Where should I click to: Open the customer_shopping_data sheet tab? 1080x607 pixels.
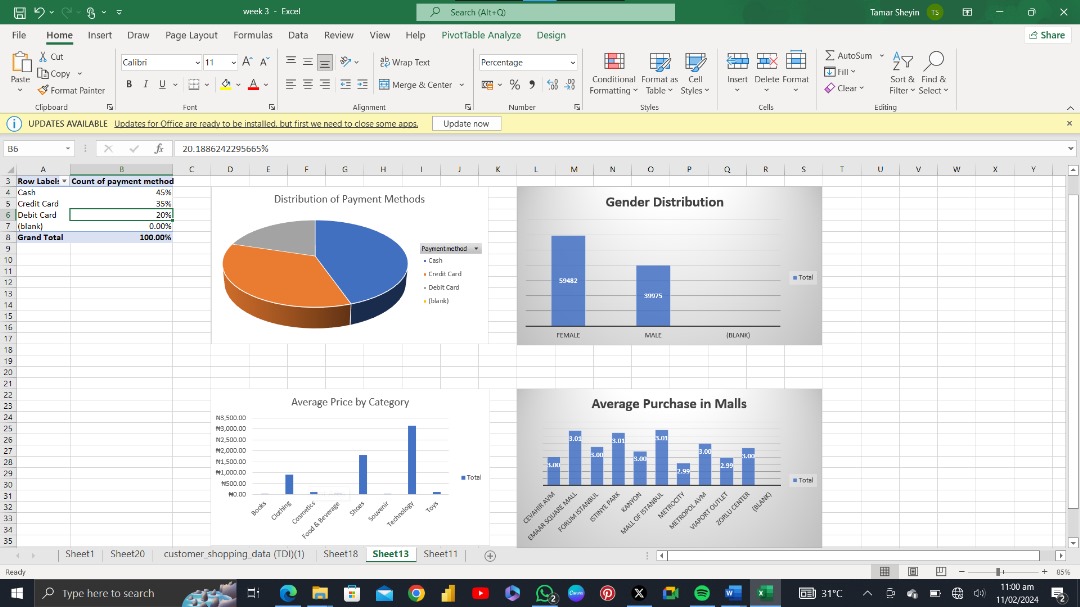(x=233, y=554)
